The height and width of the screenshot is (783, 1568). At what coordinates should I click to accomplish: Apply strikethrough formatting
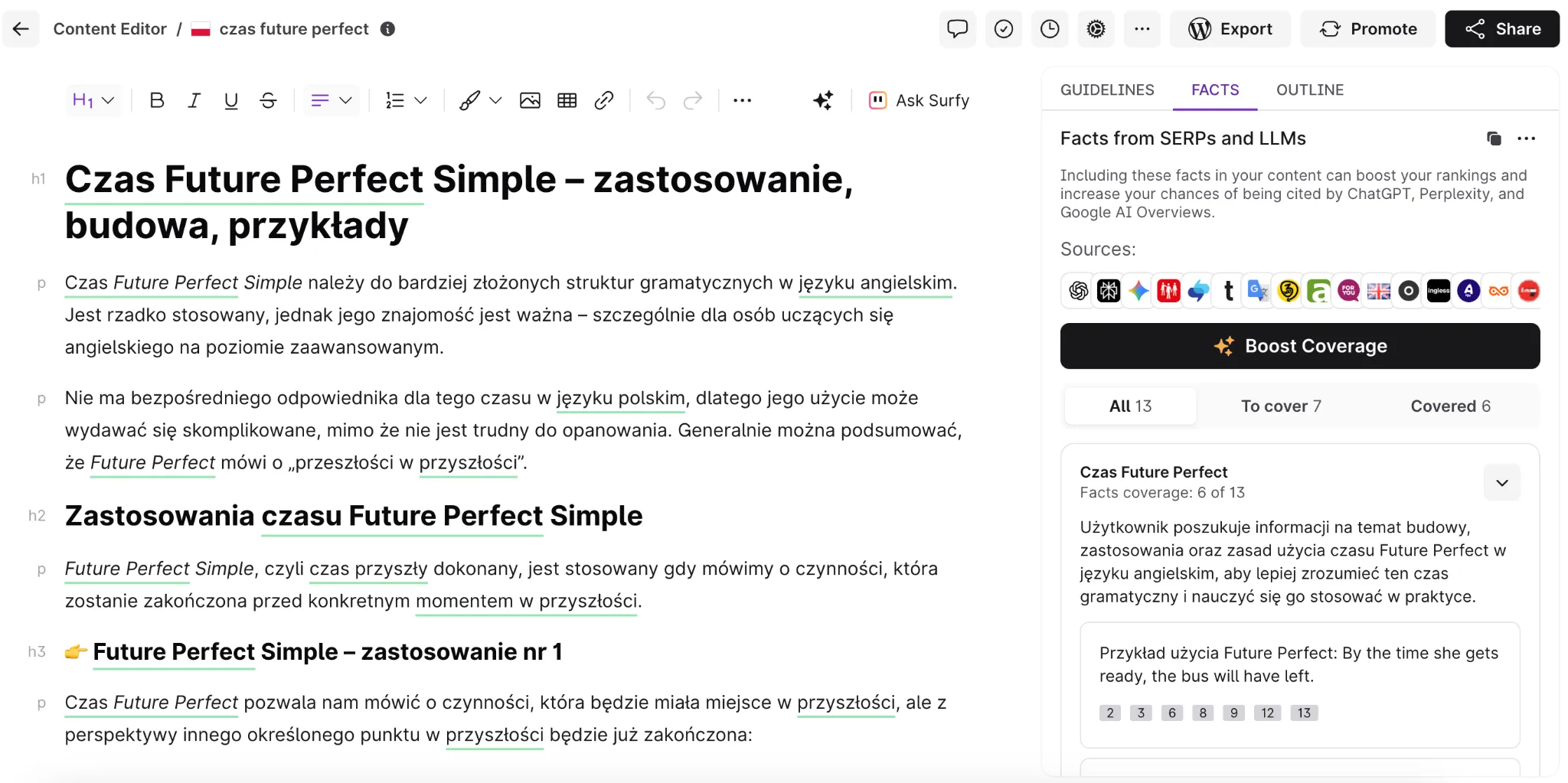coord(268,100)
